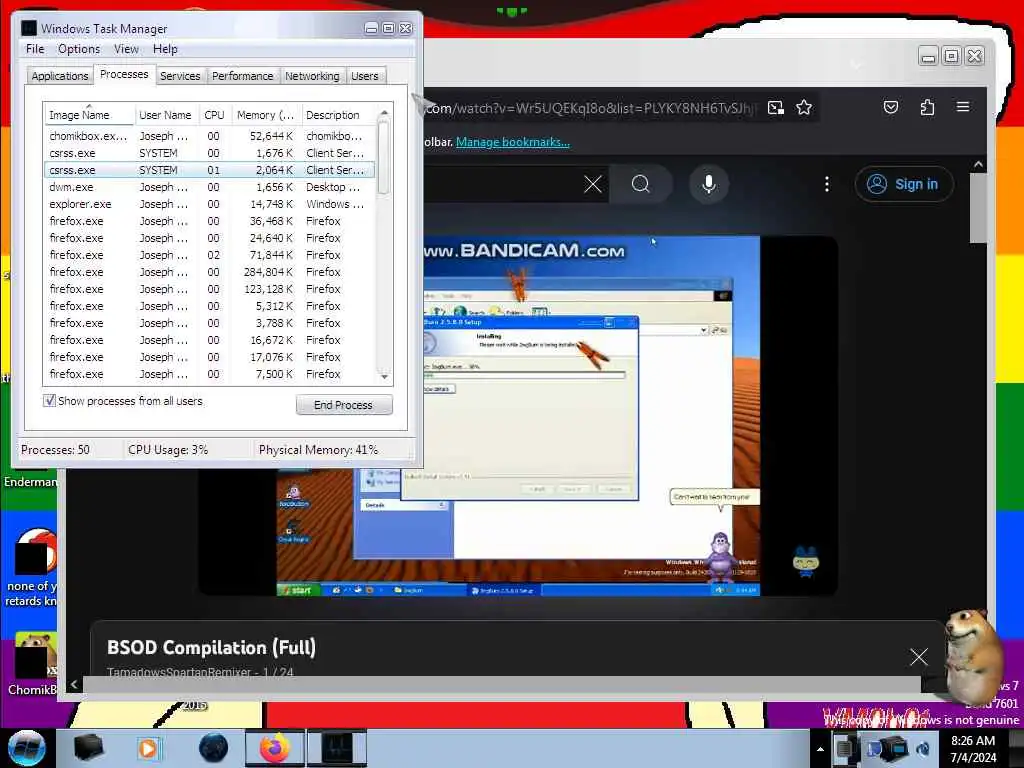
Task: Open the Windows Start orb
Action: [27, 748]
